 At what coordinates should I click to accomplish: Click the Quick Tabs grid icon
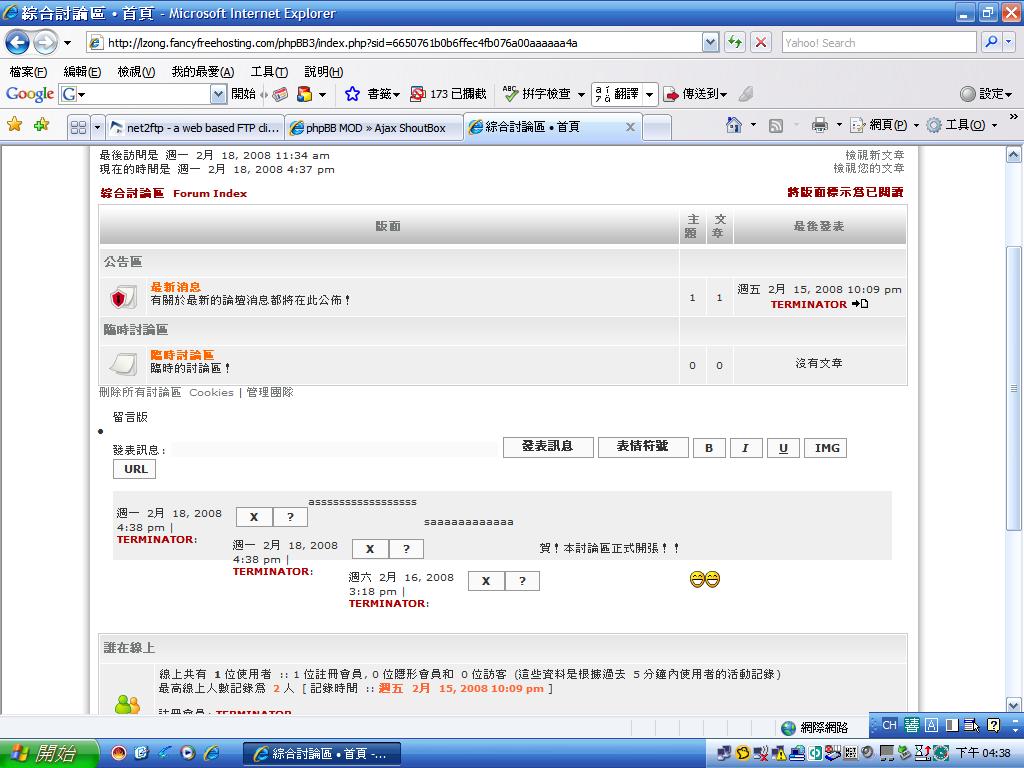[78, 127]
